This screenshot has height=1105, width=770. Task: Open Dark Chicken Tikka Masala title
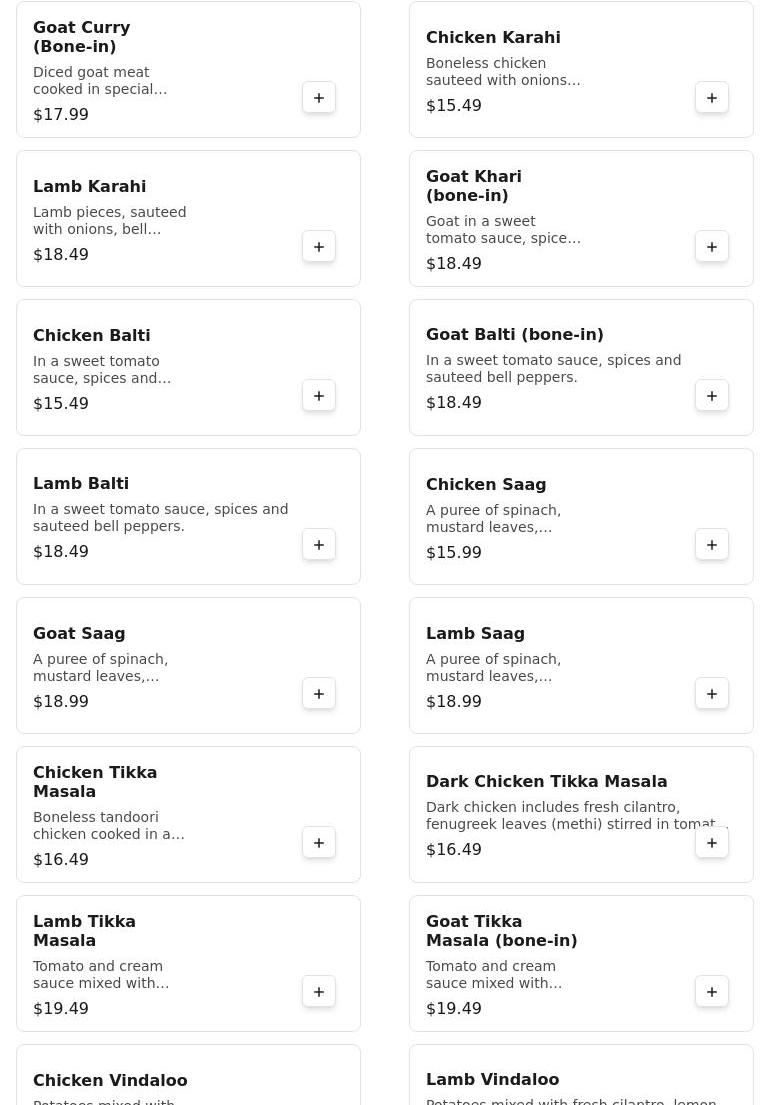(546, 782)
